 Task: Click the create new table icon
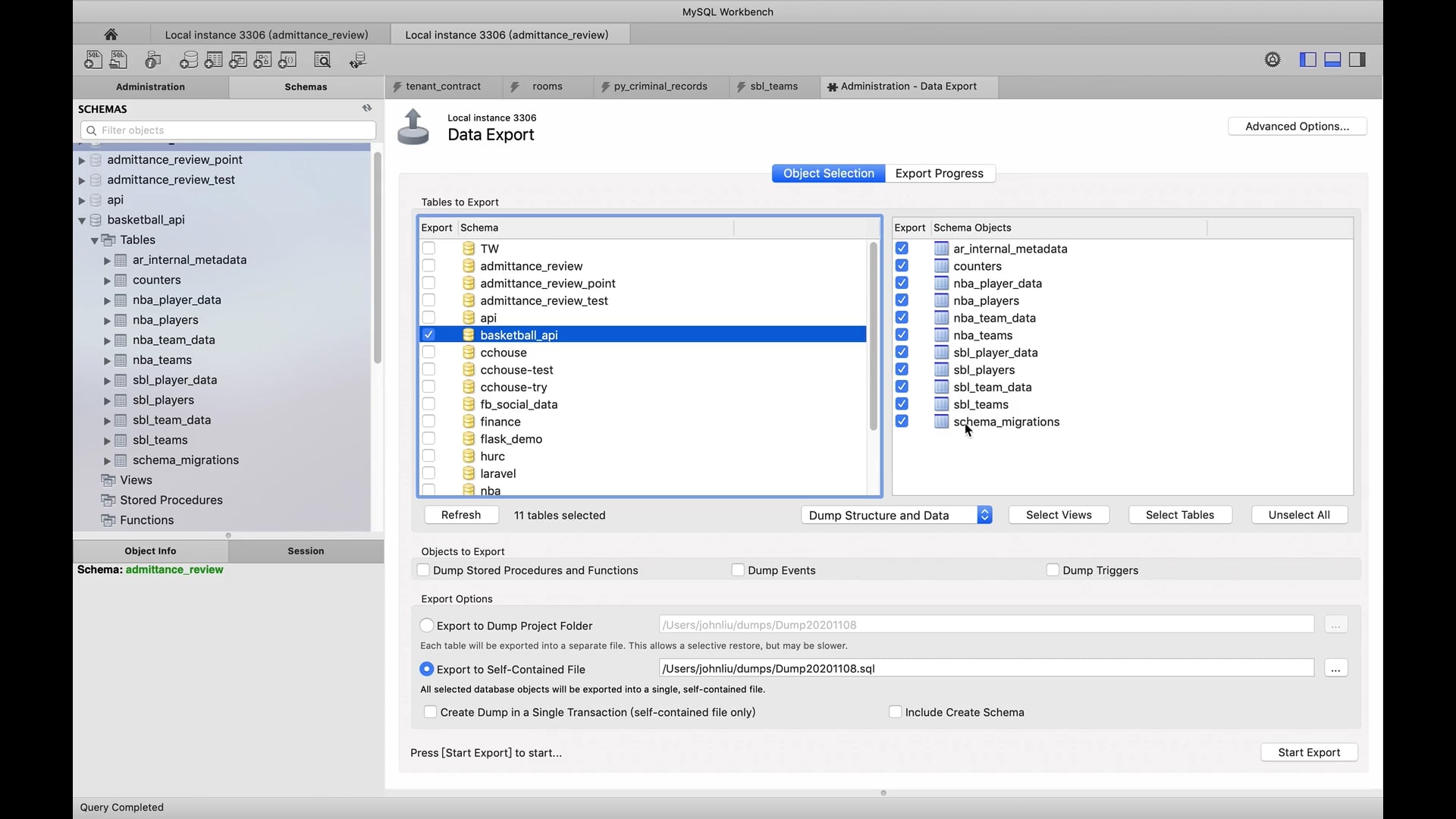(214, 60)
